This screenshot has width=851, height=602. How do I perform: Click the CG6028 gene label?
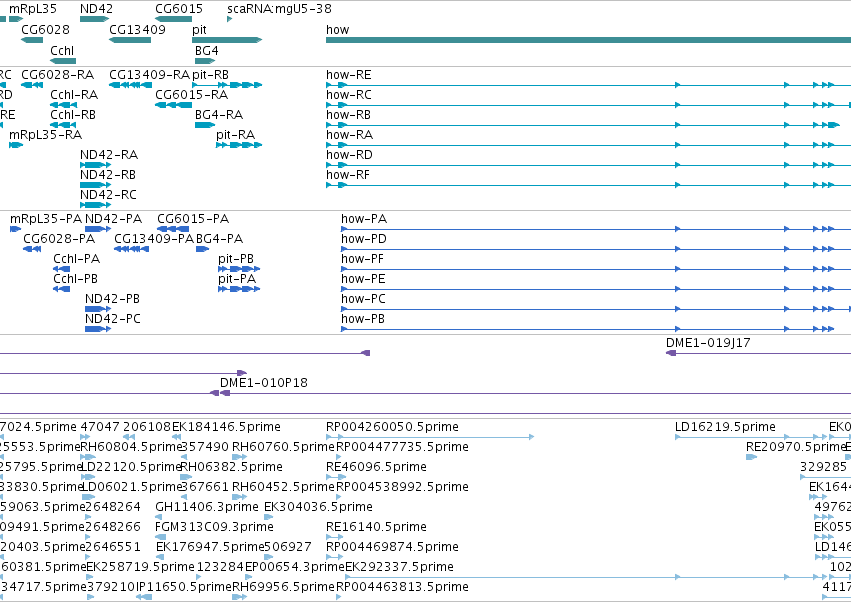point(46,29)
